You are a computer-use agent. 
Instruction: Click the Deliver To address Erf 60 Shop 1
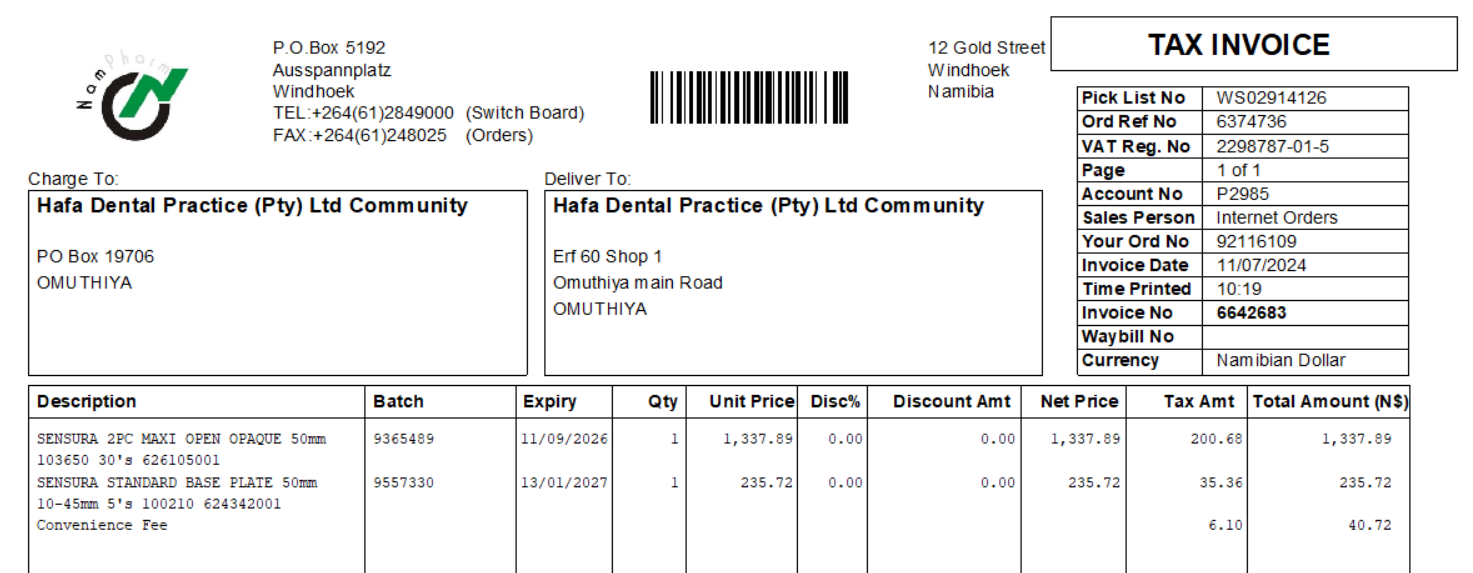point(607,257)
